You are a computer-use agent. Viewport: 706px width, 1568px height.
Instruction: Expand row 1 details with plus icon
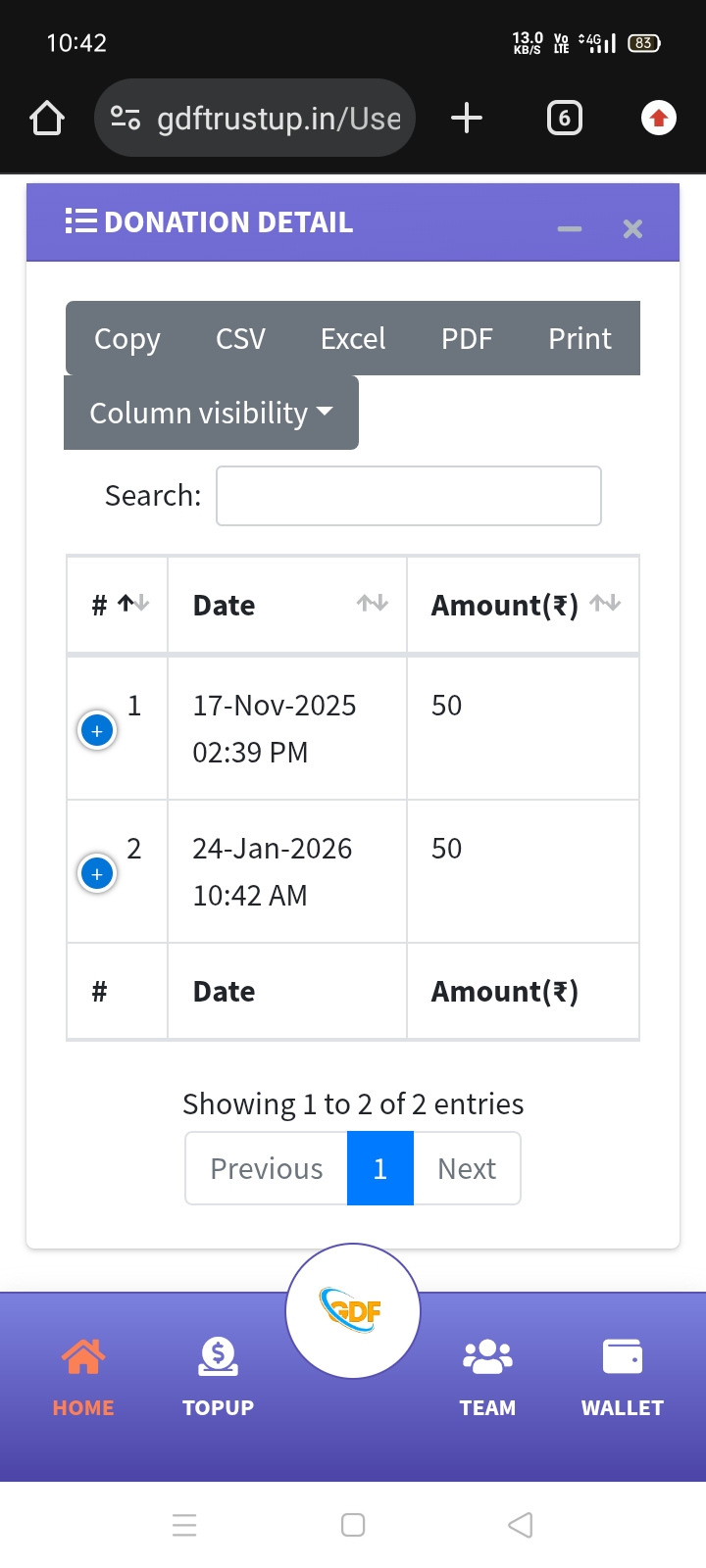click(x=97, y=731)
